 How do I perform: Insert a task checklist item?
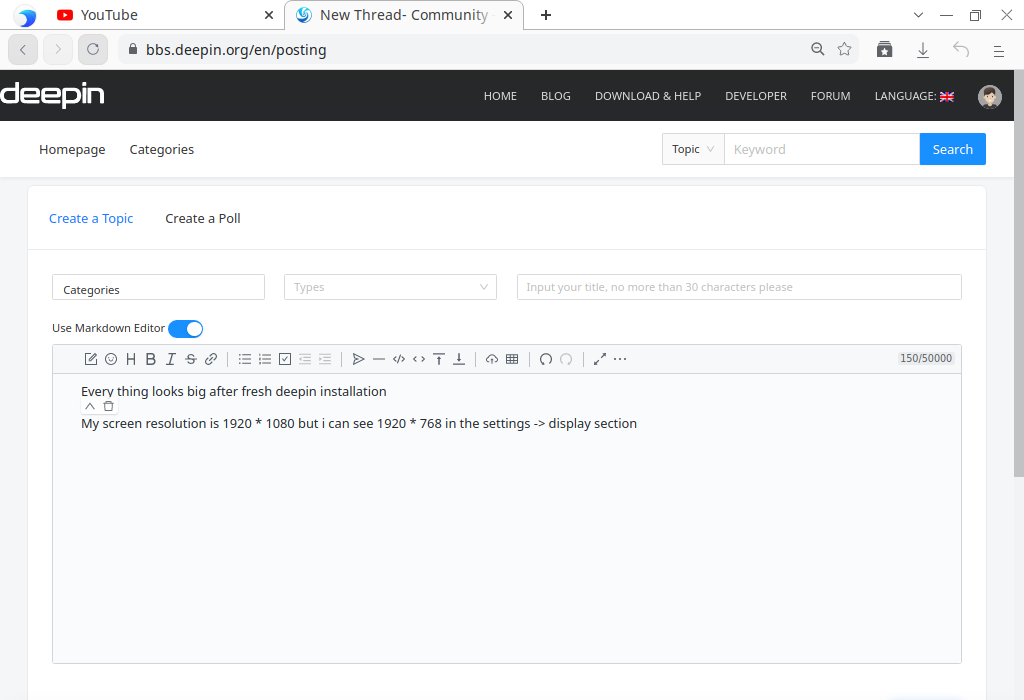(x=285, y=359)
